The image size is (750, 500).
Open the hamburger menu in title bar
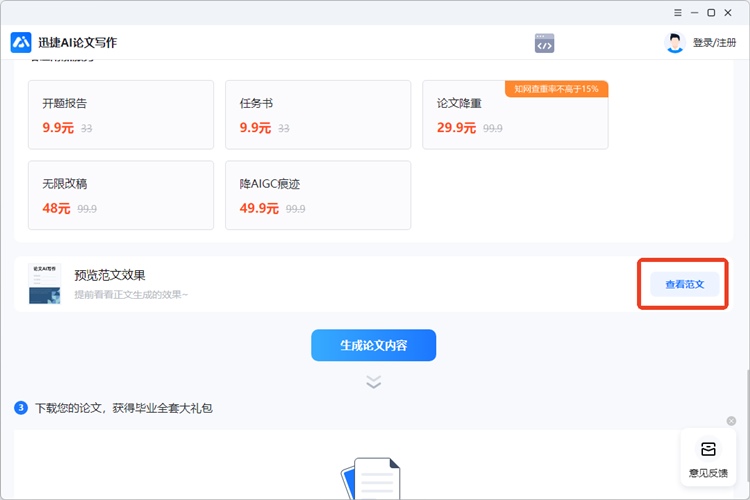[x=679, y=13]
